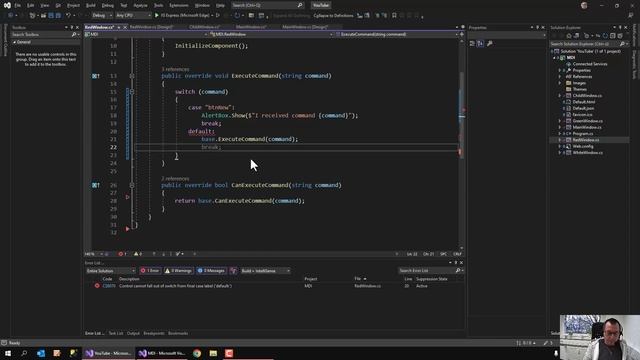
Task: Open the Debug menu
Action: pos(108,5)
